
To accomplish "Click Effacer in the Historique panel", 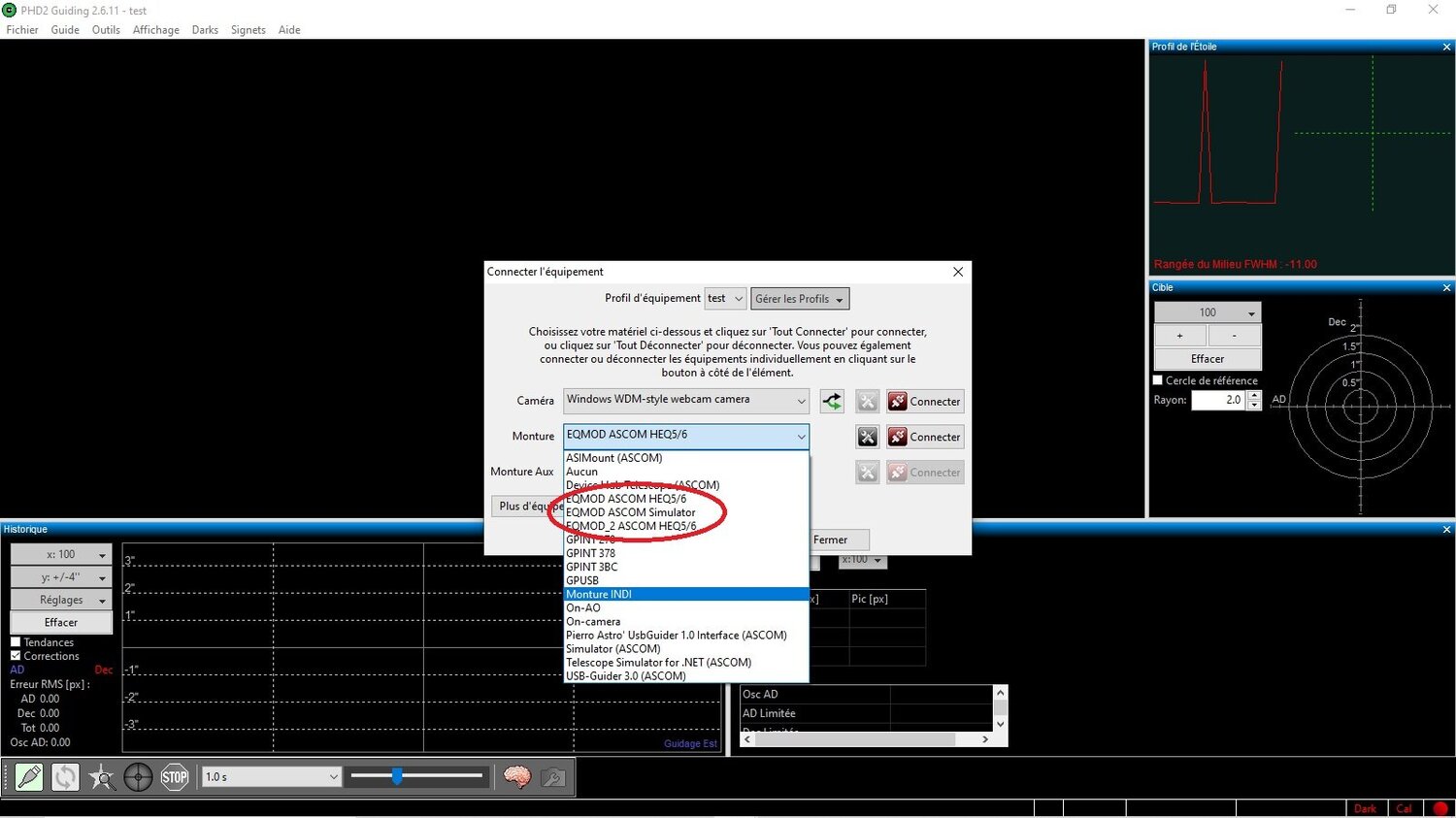I will pos(61,623).
